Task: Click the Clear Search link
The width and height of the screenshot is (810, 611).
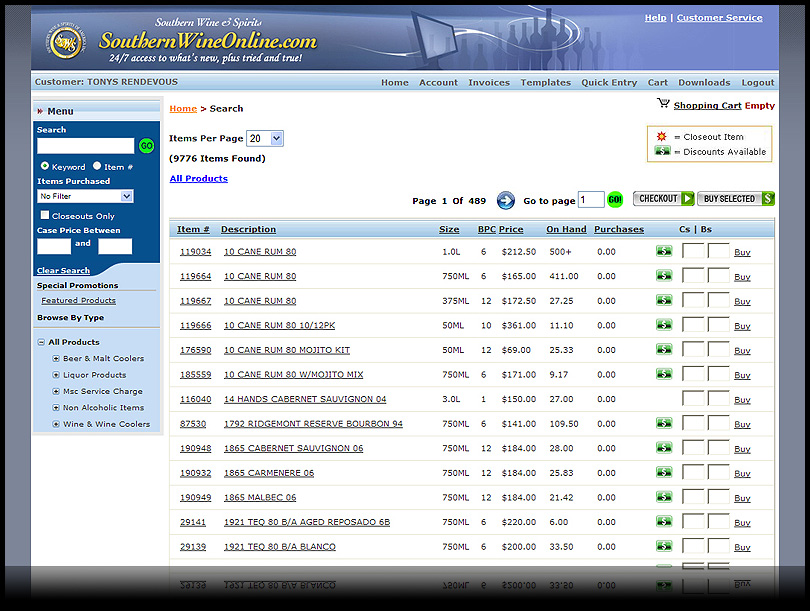Action: [63, 270]
